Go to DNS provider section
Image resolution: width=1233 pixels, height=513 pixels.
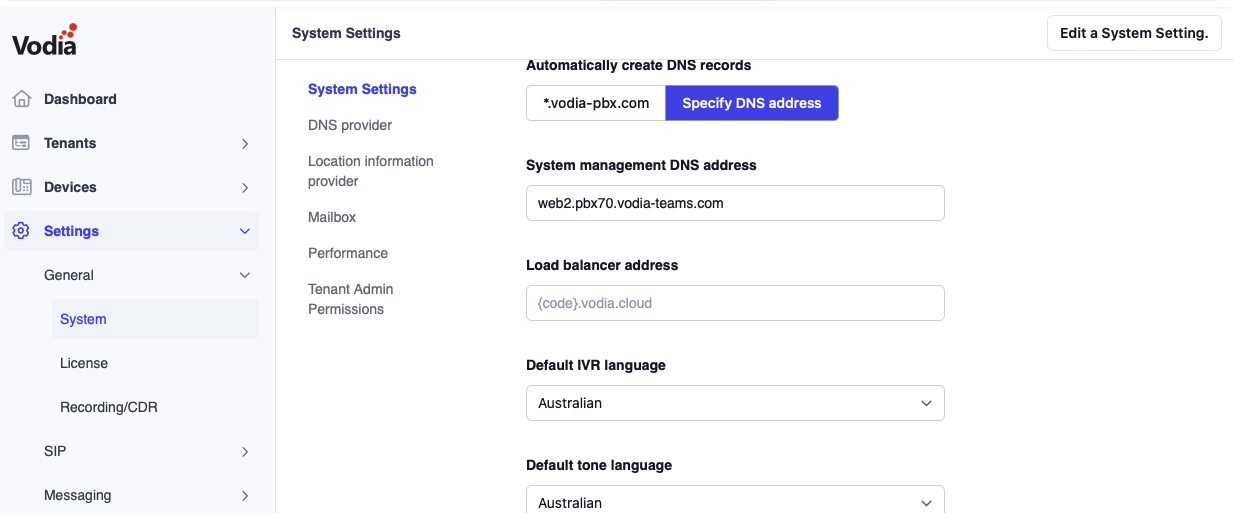pyautogui.click(x=350, y=125)
